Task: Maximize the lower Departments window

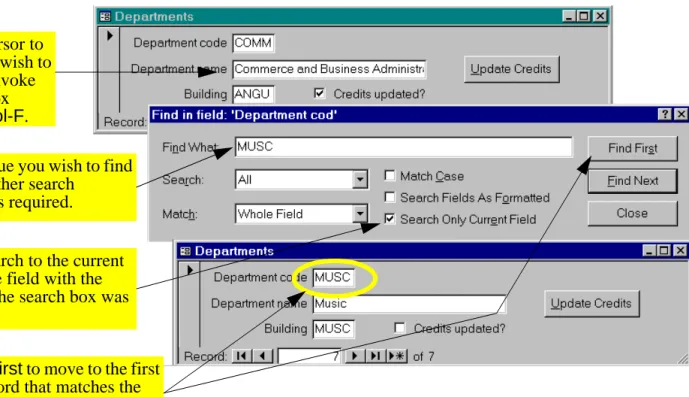Action: (x=664, y=251)
